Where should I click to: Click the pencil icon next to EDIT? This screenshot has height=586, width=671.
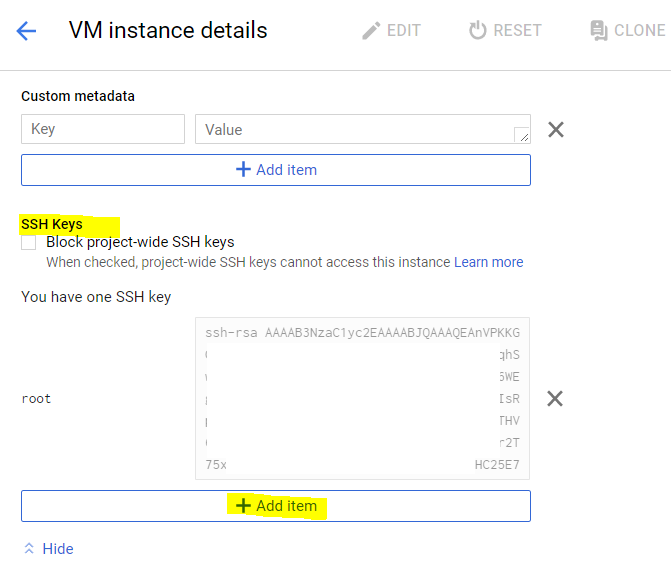[x=371, y=30]
